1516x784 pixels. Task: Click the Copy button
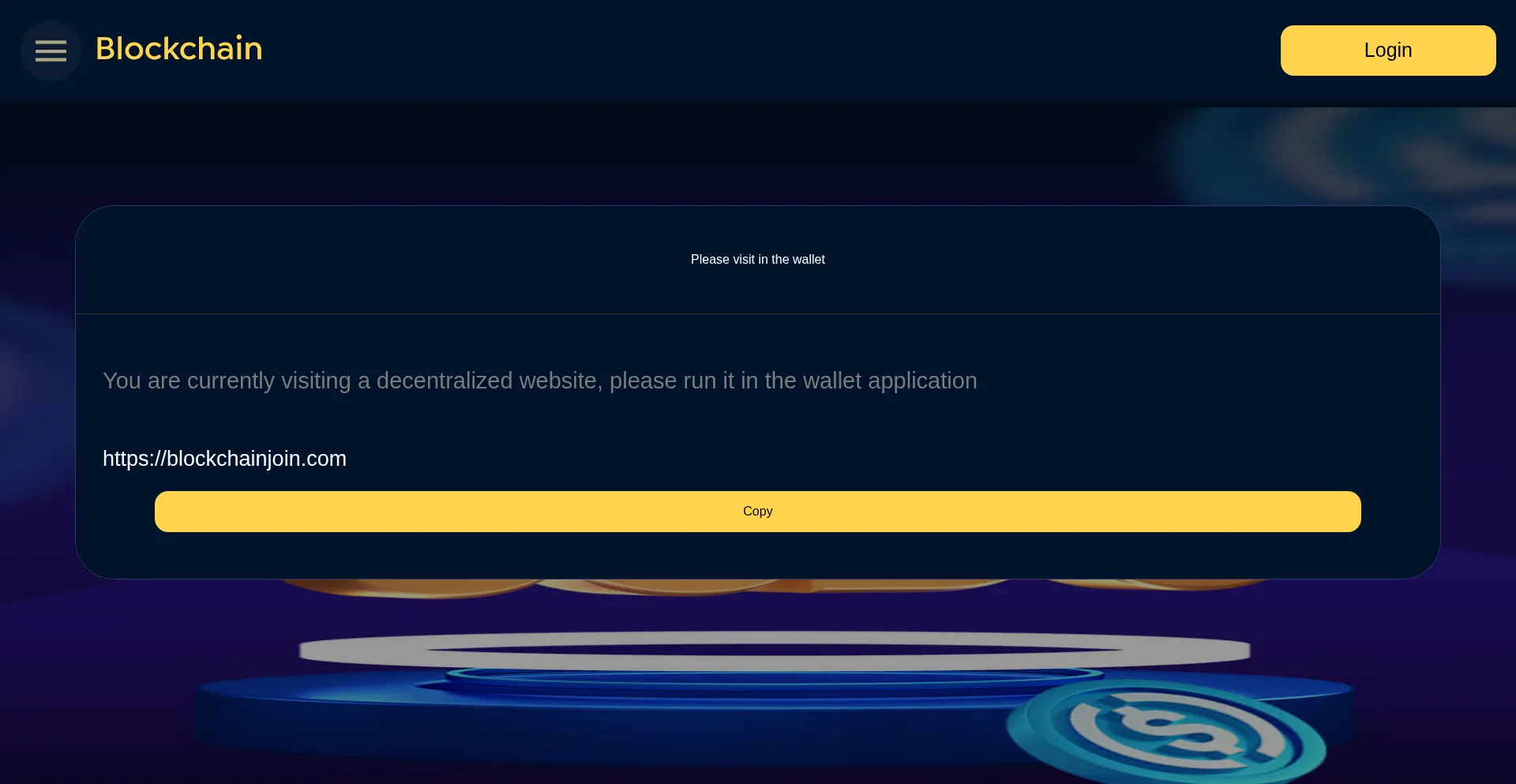[758, 512]
